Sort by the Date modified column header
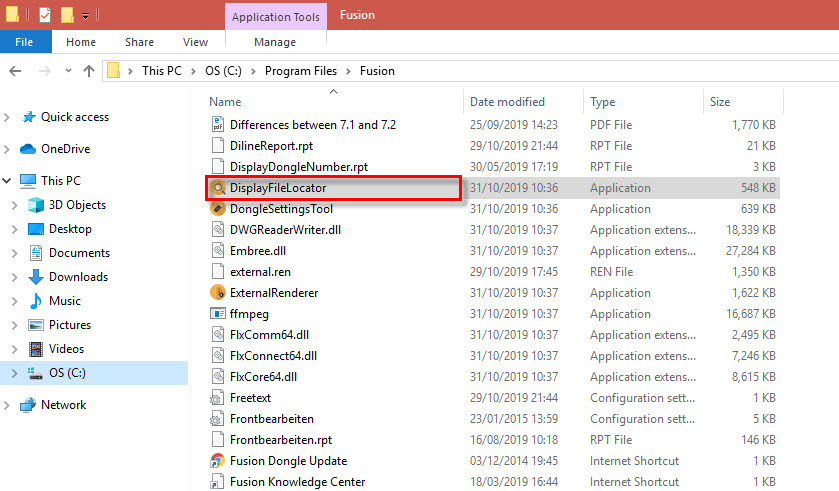This screenshot has height=491, width=839. pyautogui.click(x=507, y=102)
